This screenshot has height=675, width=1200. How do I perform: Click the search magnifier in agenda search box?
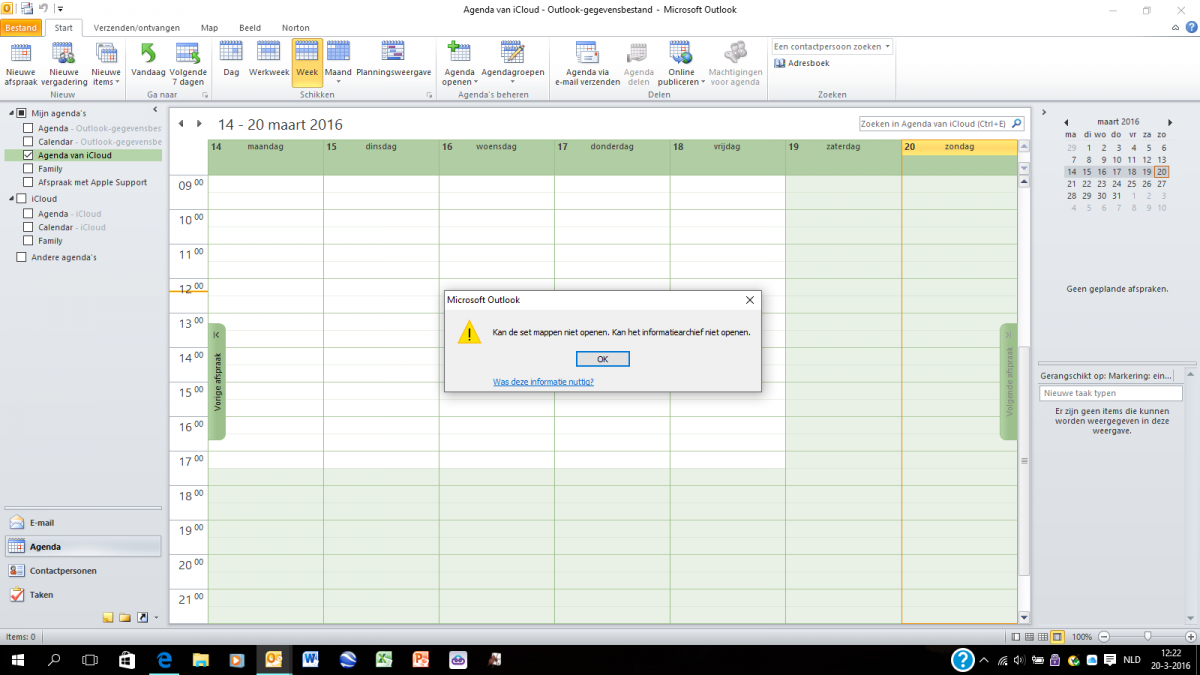pos(1017,124)
